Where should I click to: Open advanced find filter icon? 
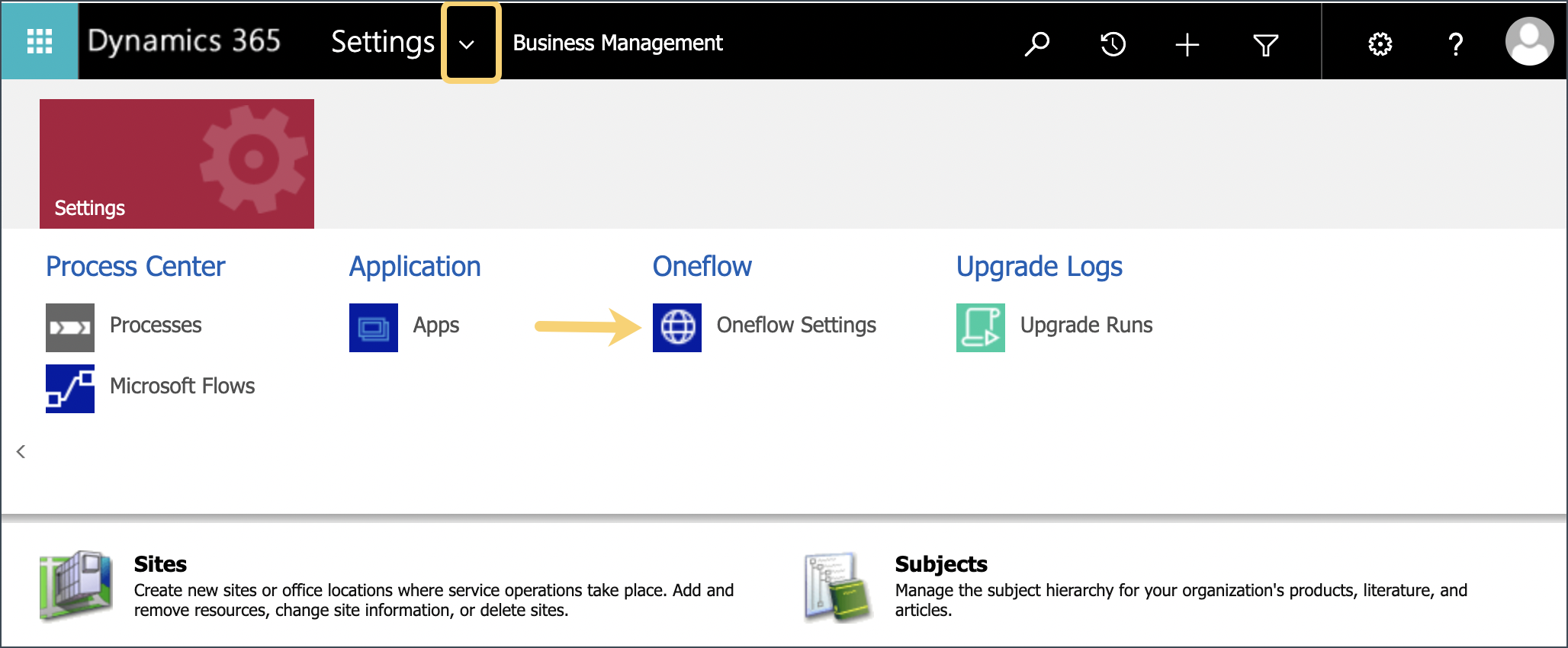(x=1265, y=45)
